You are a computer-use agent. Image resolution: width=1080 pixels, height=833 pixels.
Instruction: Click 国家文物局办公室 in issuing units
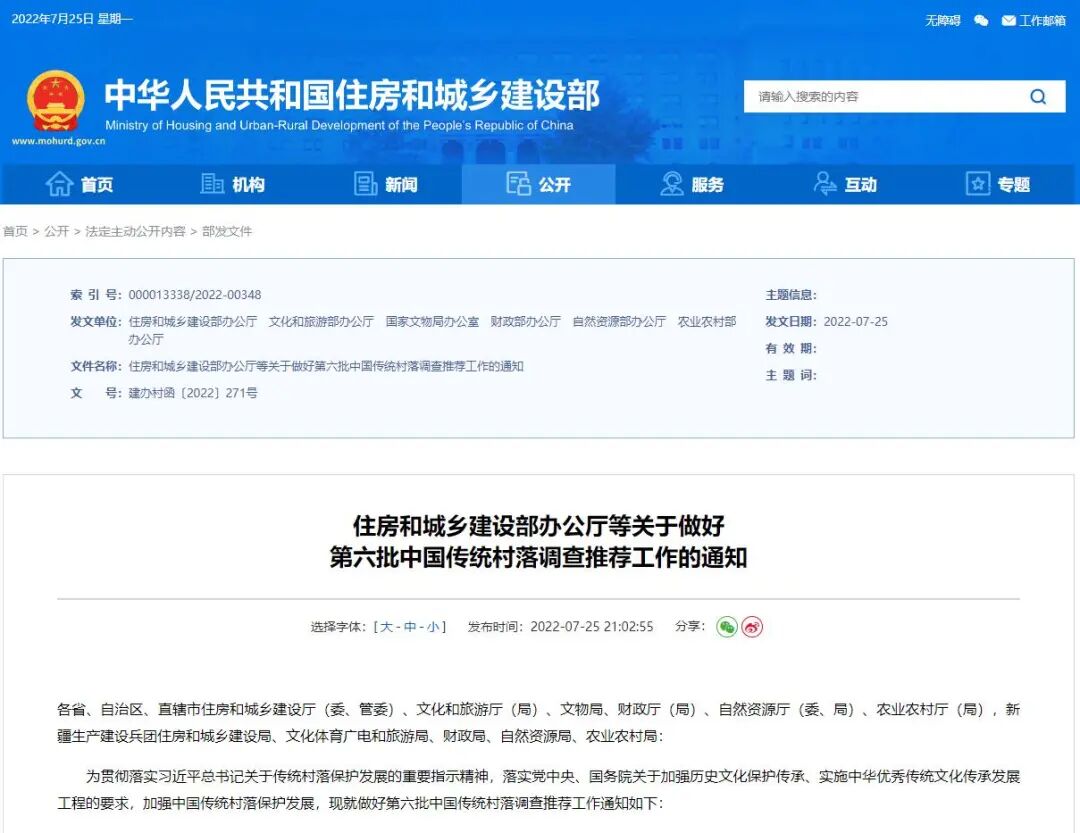[432, 322]
